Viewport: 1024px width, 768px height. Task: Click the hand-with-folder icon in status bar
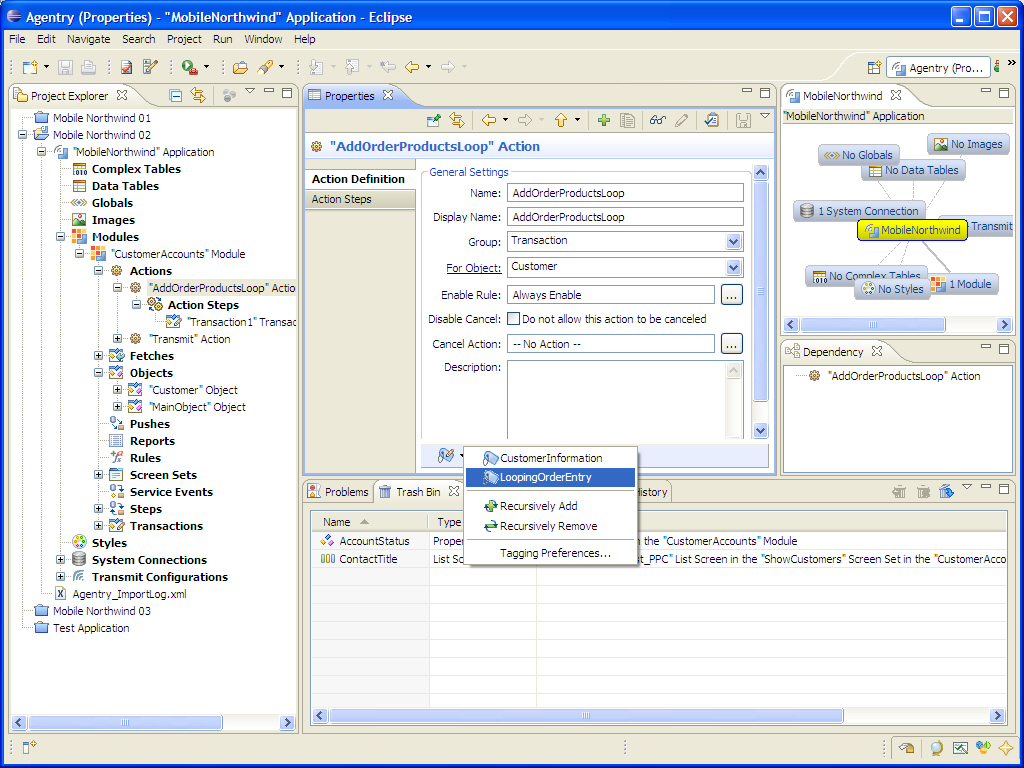[x=906, y=748]
